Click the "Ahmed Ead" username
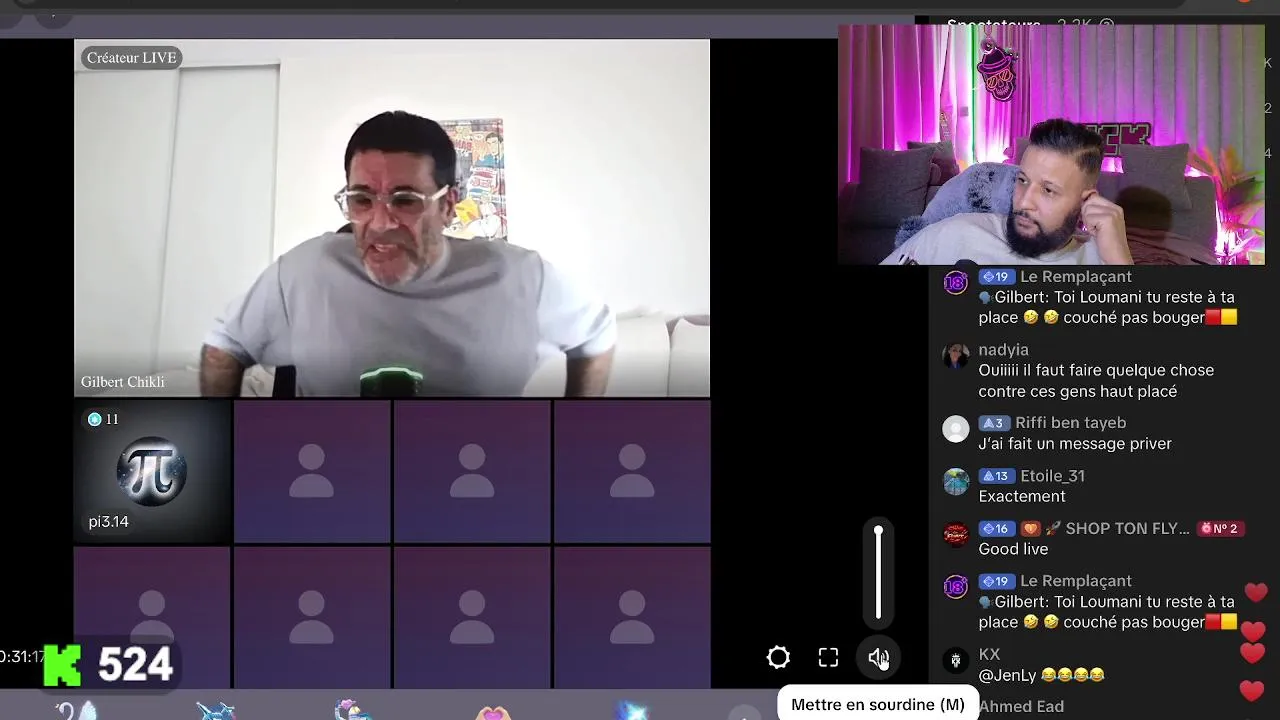This screenshot has width=1280, height=720. (x=1021, y=707)
